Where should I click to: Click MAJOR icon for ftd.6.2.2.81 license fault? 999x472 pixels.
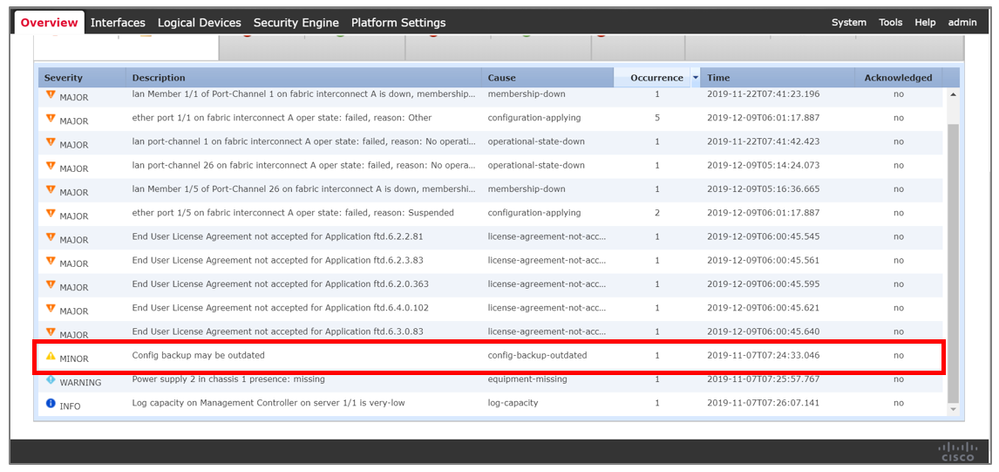[51, 237]
